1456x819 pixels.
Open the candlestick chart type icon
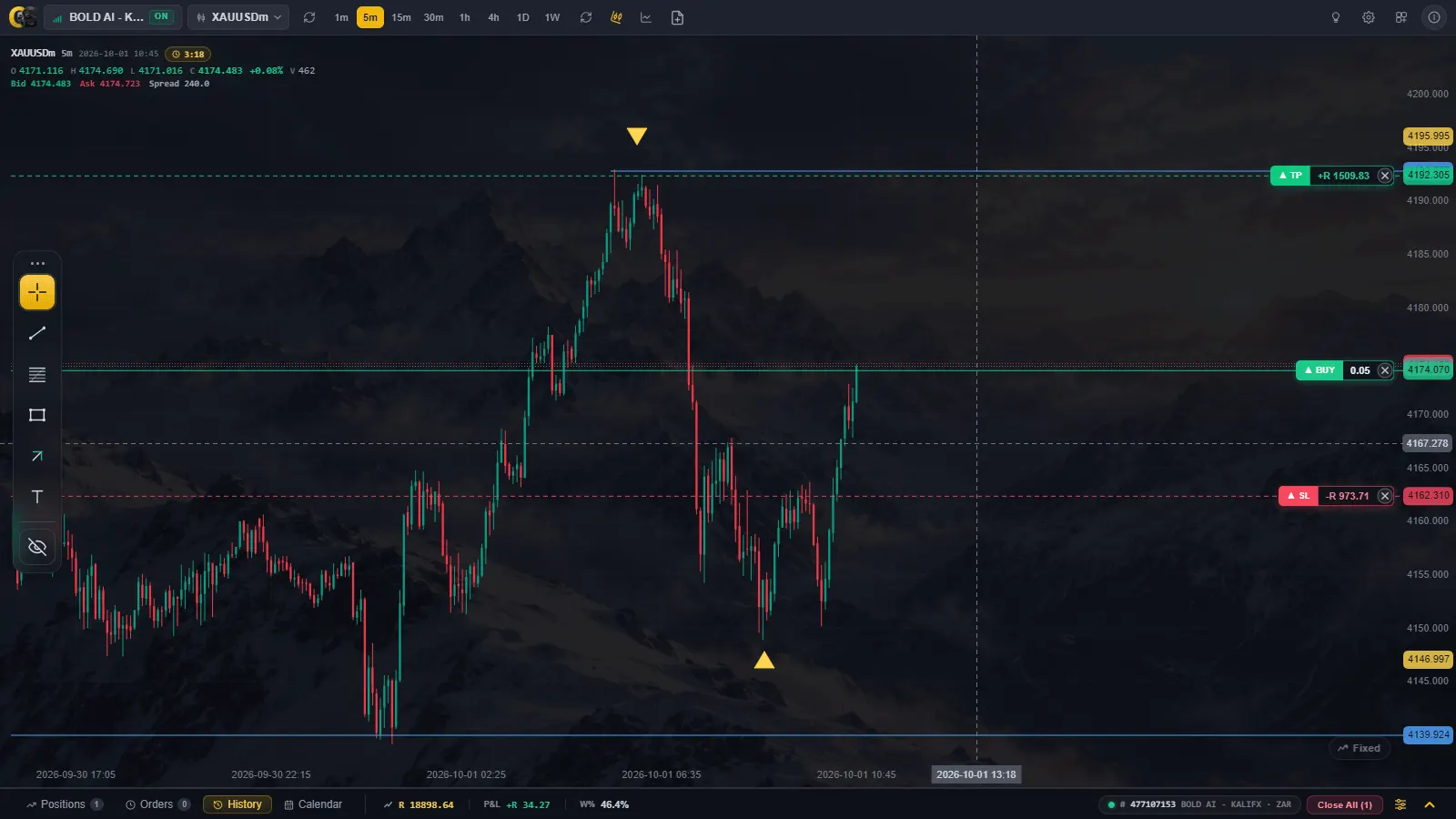(x=616, y=17)
